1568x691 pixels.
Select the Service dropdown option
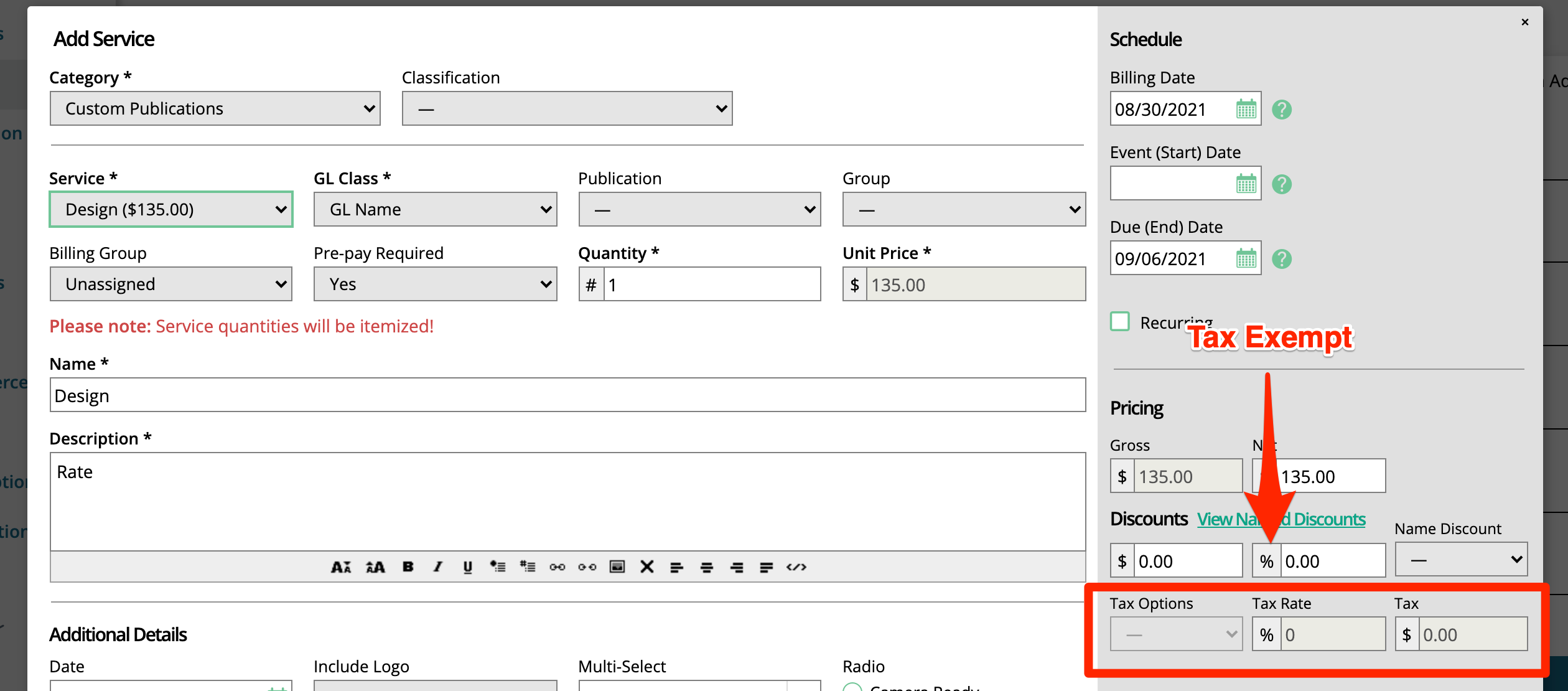click(171, 209)
